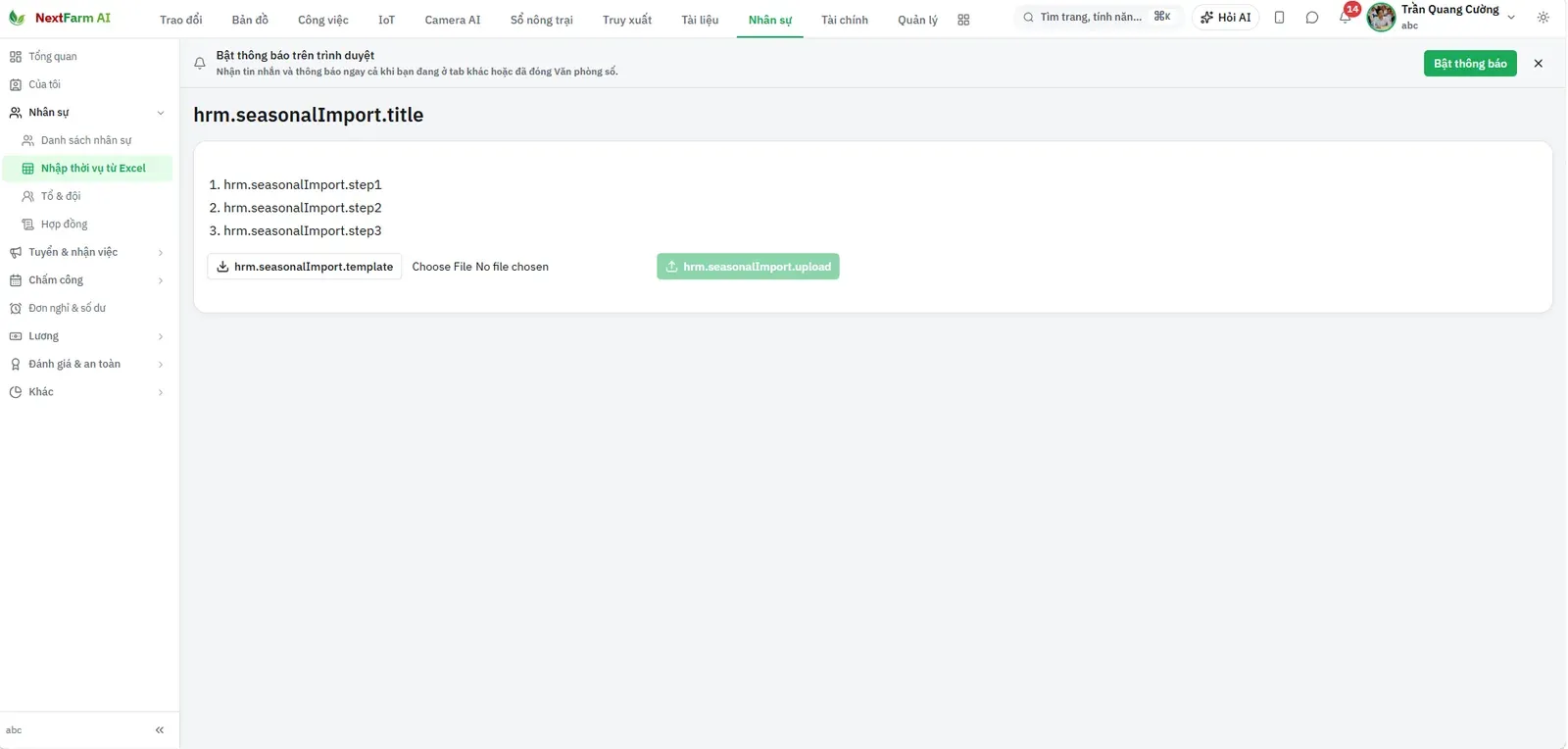Collapse the Nhân sự sidebar group
1568x749 pixels.
click(87, 113)
